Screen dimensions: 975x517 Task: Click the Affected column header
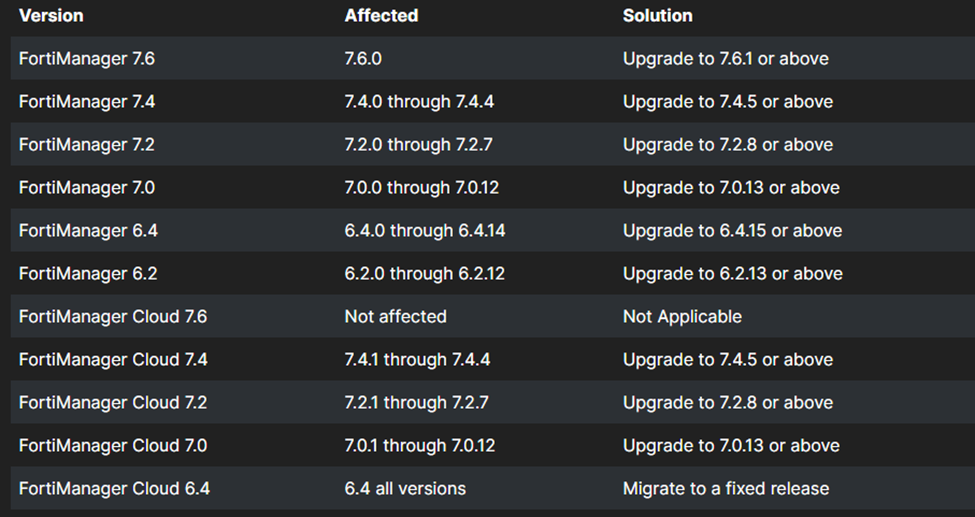381,16
